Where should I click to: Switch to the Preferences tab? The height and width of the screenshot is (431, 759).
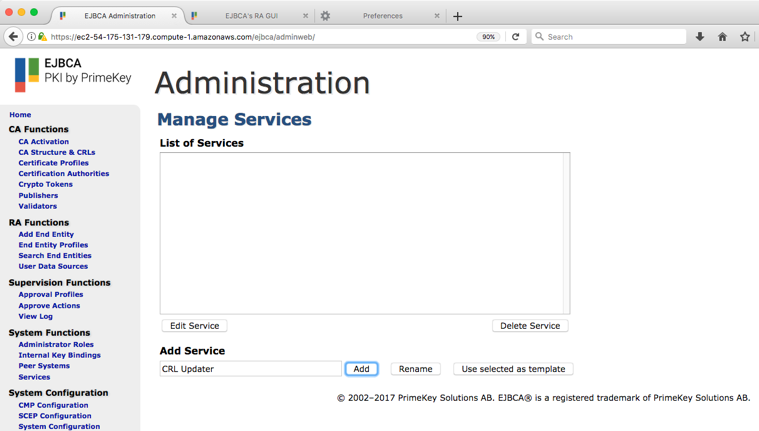pyautogui.click(x=382, y=16)
